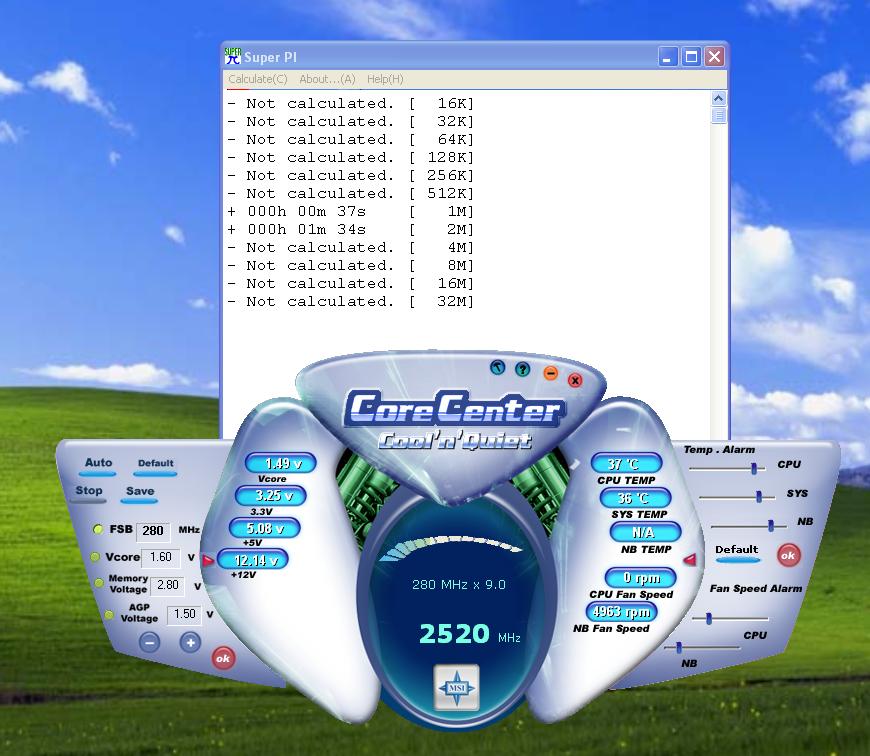Open the Help(H) menu in Super PI
870x756 pixels.
coord(385,79)
